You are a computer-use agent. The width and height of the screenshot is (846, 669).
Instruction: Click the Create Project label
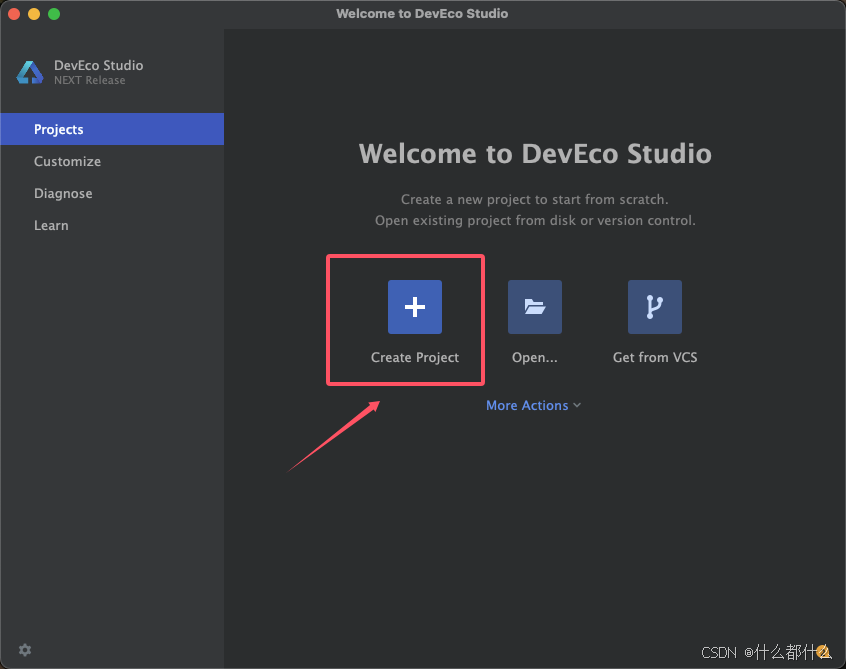click(x=414, y=357)
